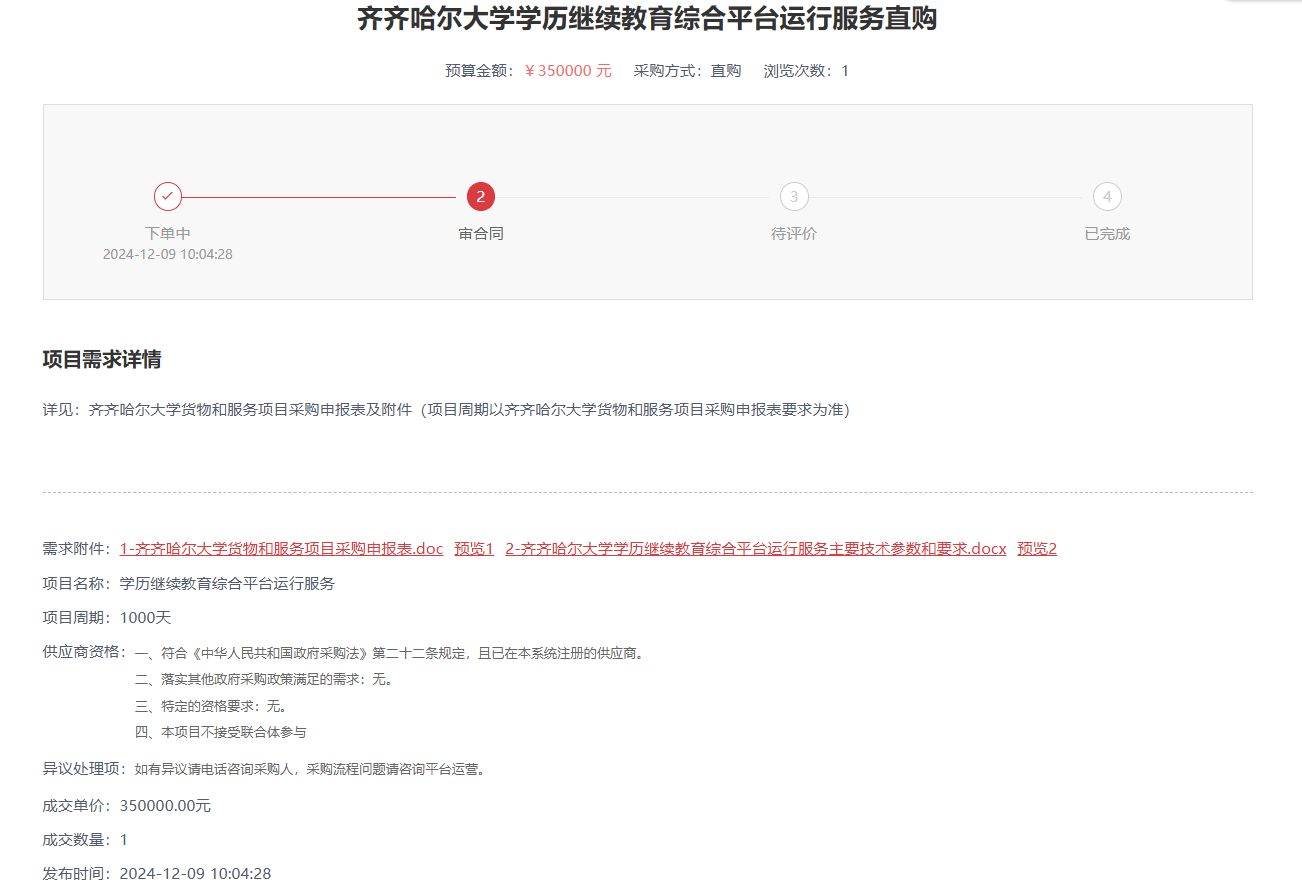Select the 已完成 step label
1302x893 pixels.
click(x=1107, y=234)
